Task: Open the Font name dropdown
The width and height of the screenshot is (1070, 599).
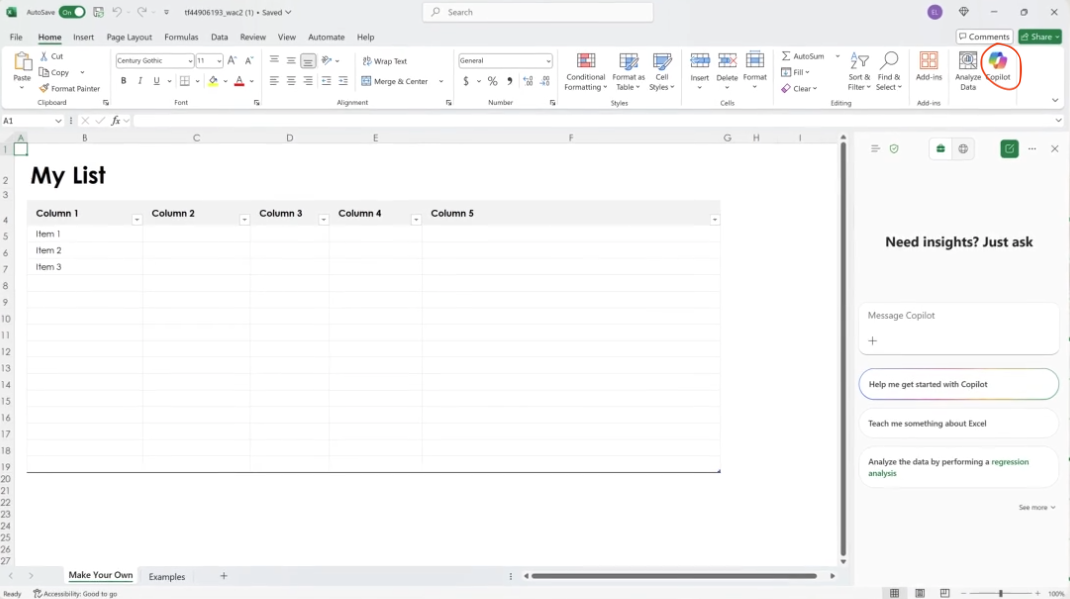Action: click(190, 60)
